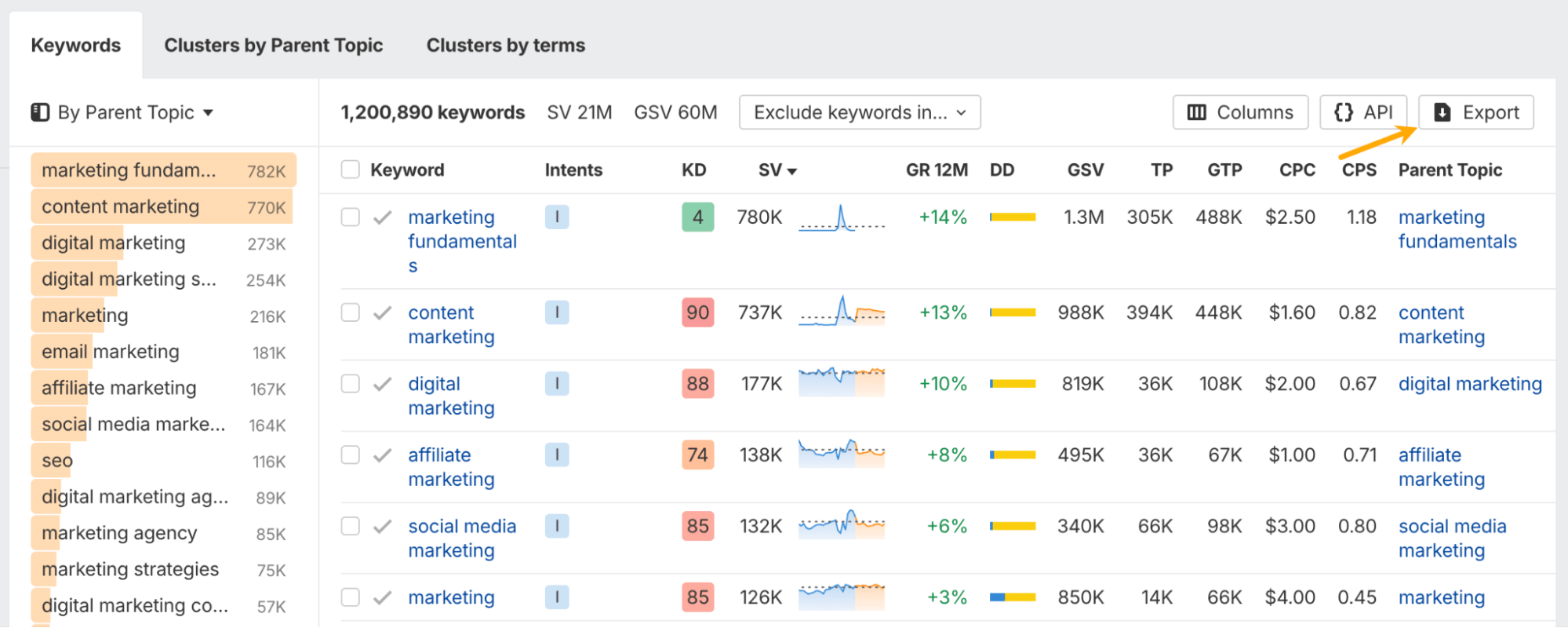Viewport: 1568px width, 628px height.
Task: Click the DD bar for the marketing keyword
Action: click(x=1012, y=597)
